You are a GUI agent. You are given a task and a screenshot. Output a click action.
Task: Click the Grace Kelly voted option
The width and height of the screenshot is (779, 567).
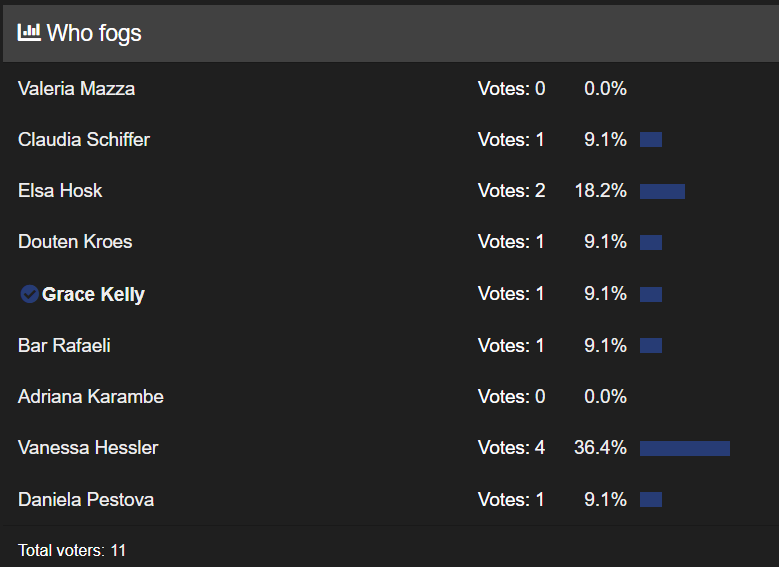93,294
